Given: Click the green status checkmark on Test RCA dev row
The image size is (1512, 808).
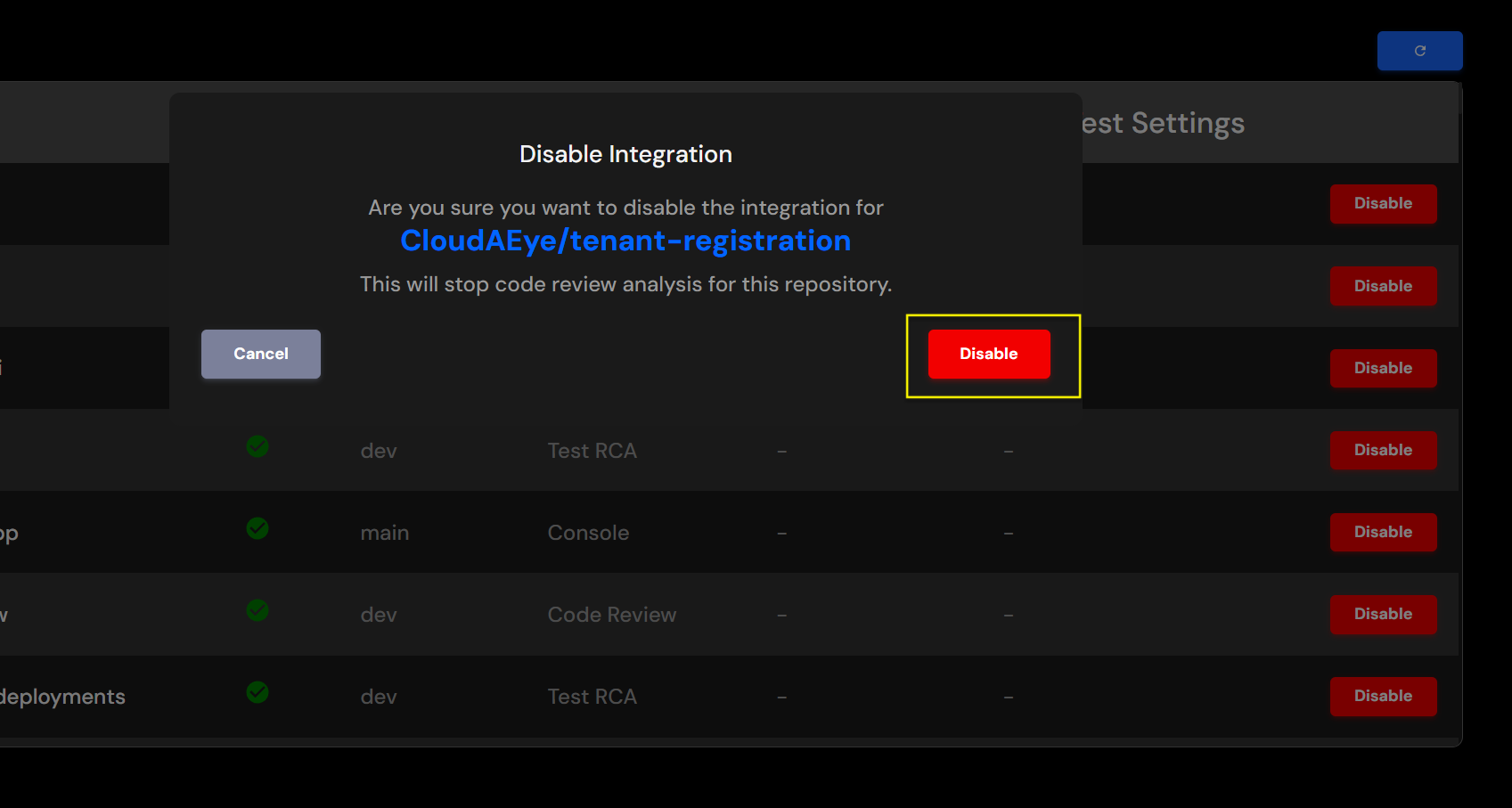Looking at the screenshot, I should 257,446.
